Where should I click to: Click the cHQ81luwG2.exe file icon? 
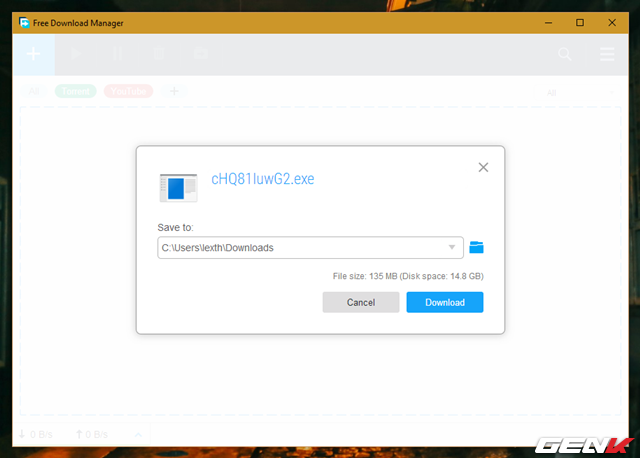pos(179,187)
